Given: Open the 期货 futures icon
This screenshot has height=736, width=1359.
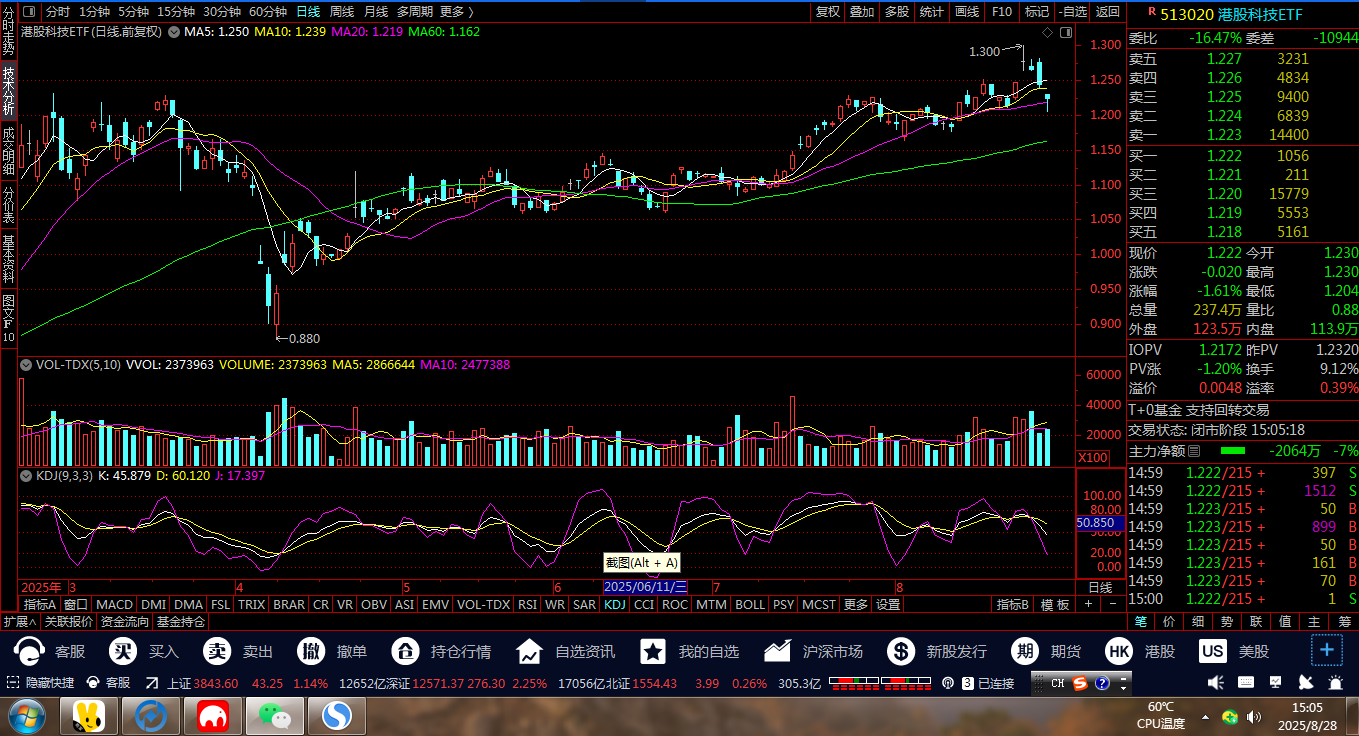Looking at the screenshot, I should pyautogui.click(x=1025, y=652).
